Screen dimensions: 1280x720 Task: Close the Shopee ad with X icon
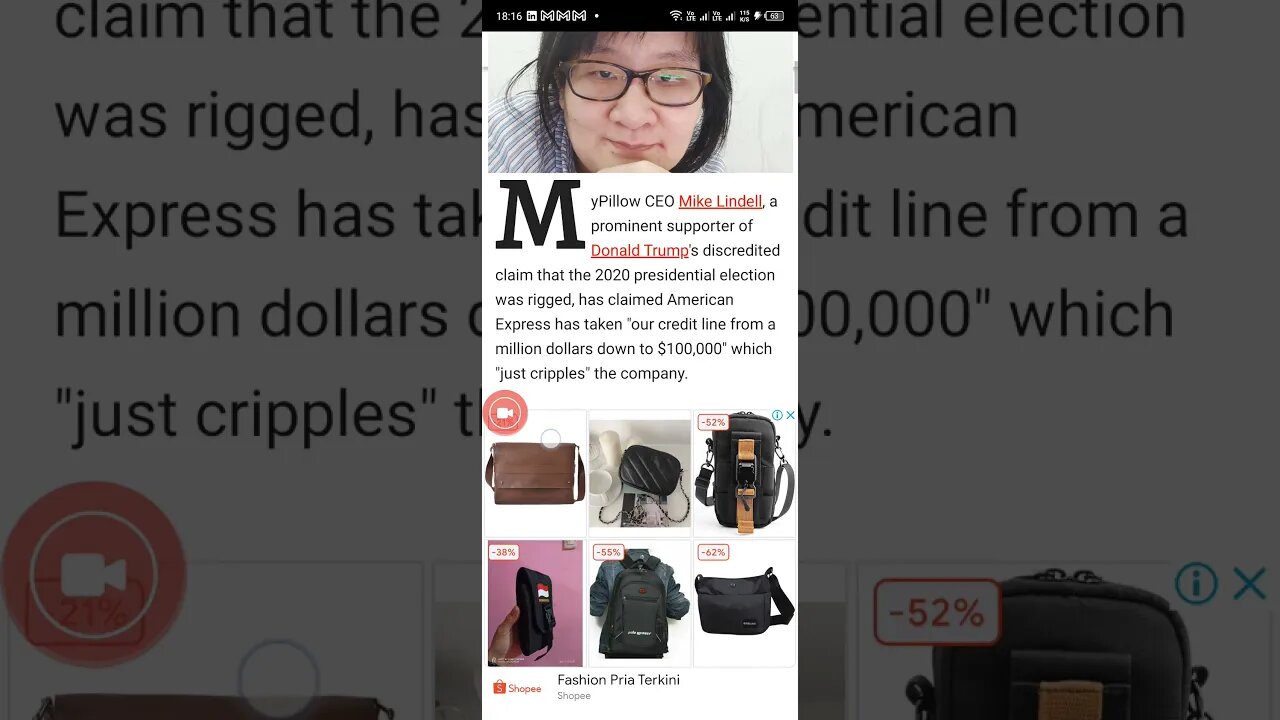[790, 415]
